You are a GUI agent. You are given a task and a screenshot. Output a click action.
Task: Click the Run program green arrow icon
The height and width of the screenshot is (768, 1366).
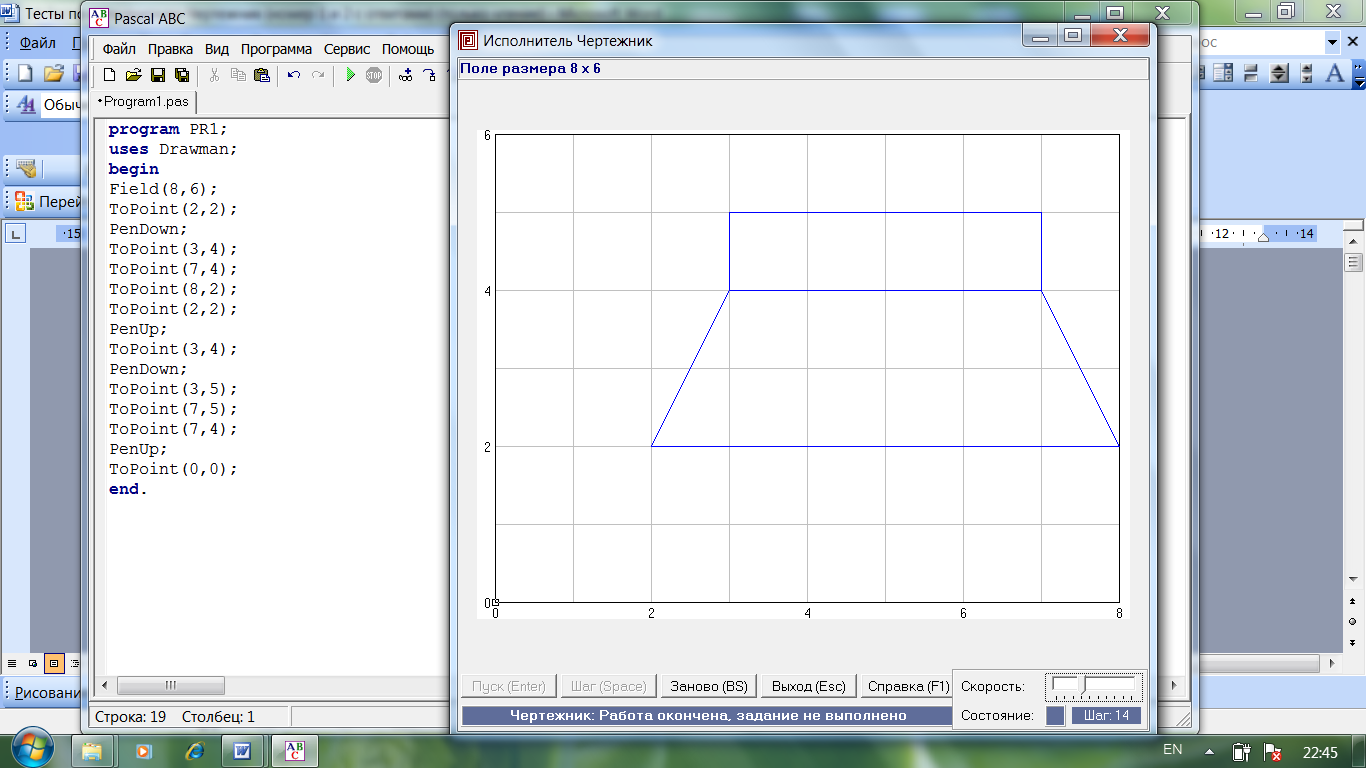[350, 75]
